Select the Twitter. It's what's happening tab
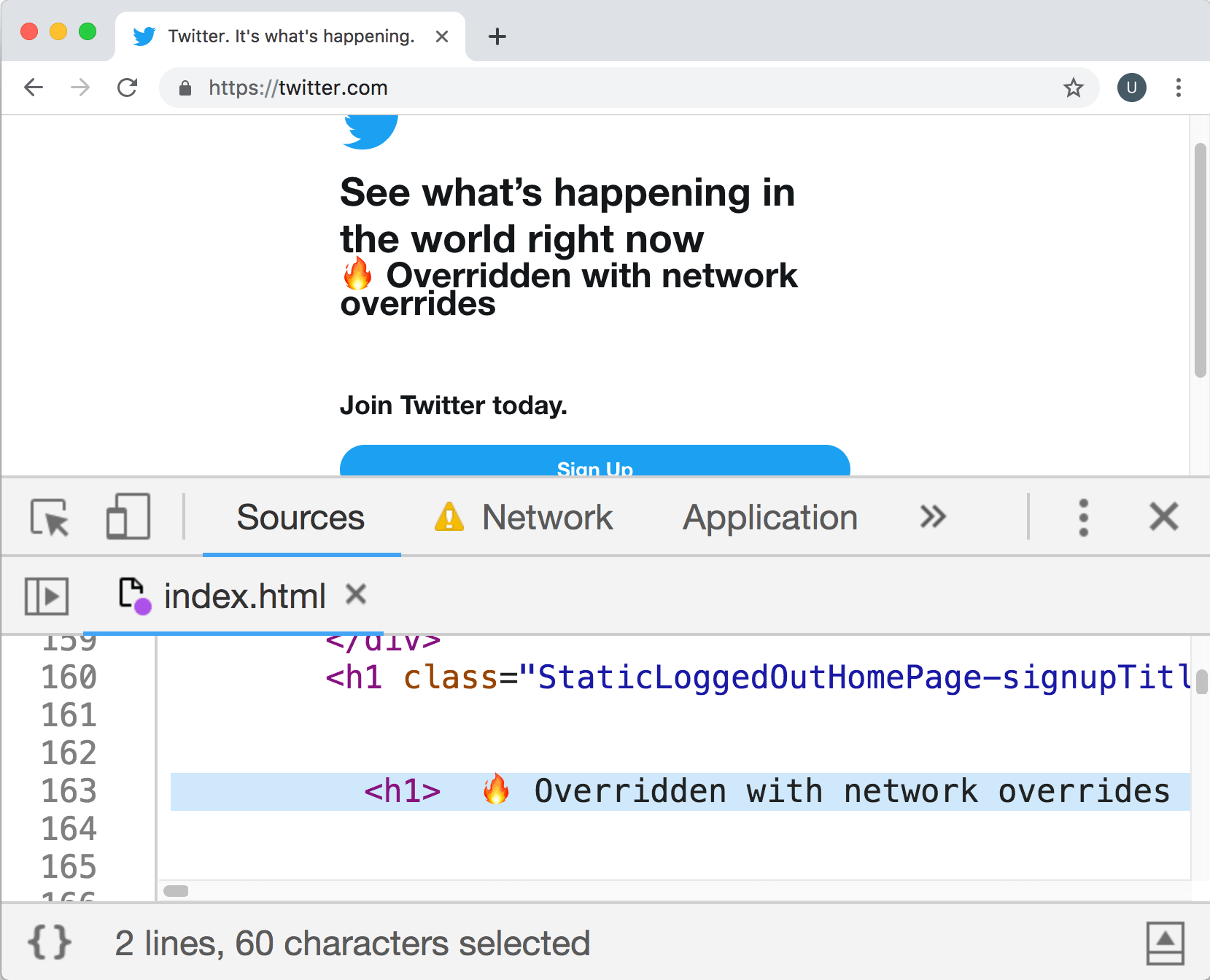The height and width of the screenshot is (980, 1210). click(290, 36)
